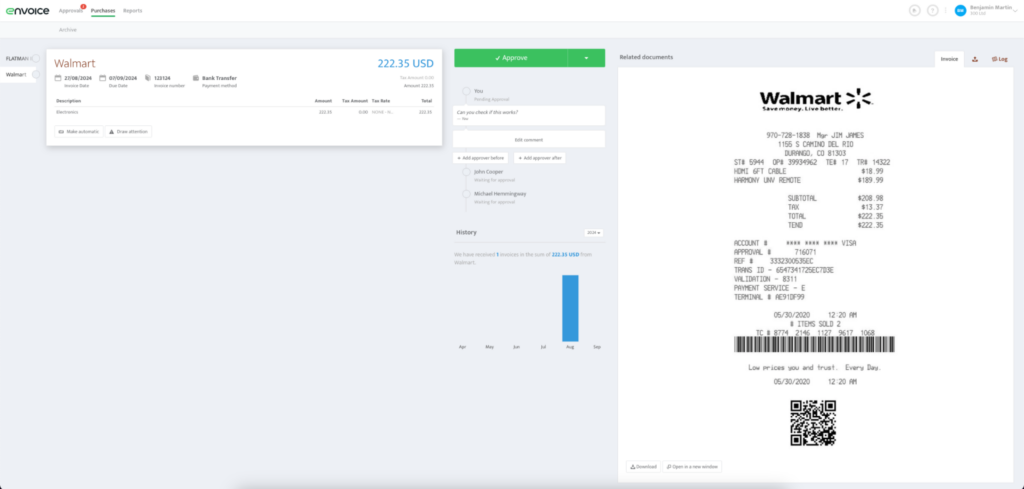Click the Michael Hemmingway approver name
The height and width of the screenshot is (489, 1024).
[500, 194]
